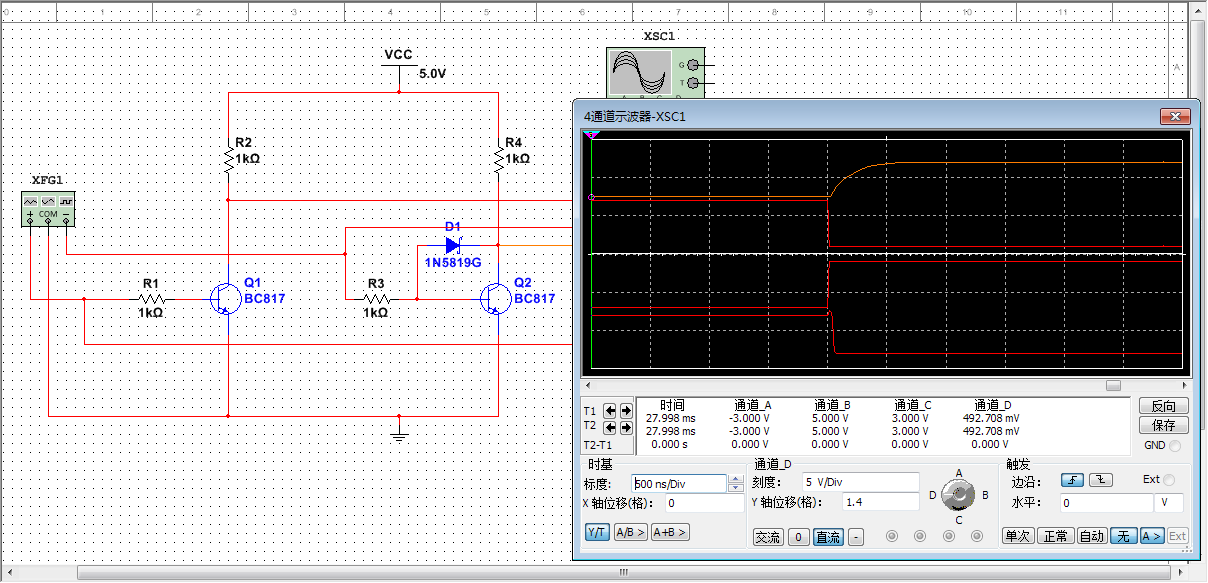Select resistor R2 symbol
Screen dimensions: 1208x583
click(x=228, y=158)
